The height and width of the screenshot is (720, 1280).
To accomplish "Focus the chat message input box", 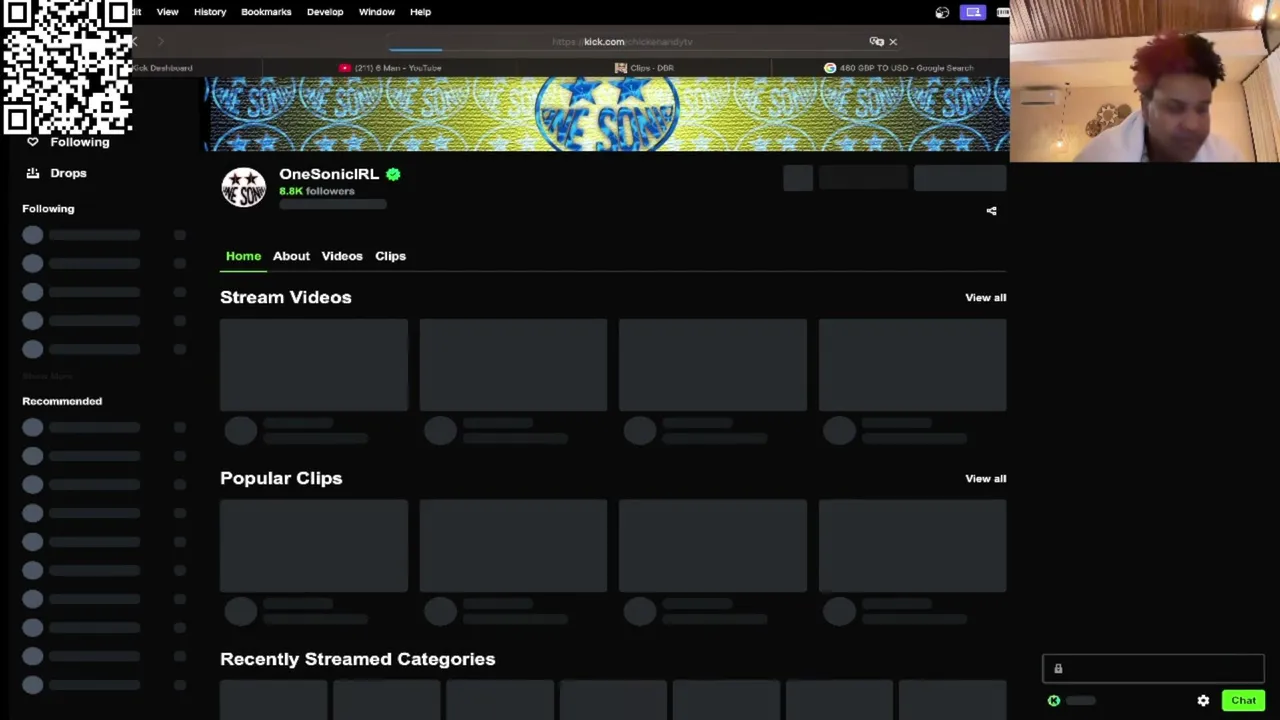I will pyautogui.click(x=1153, y=669).
